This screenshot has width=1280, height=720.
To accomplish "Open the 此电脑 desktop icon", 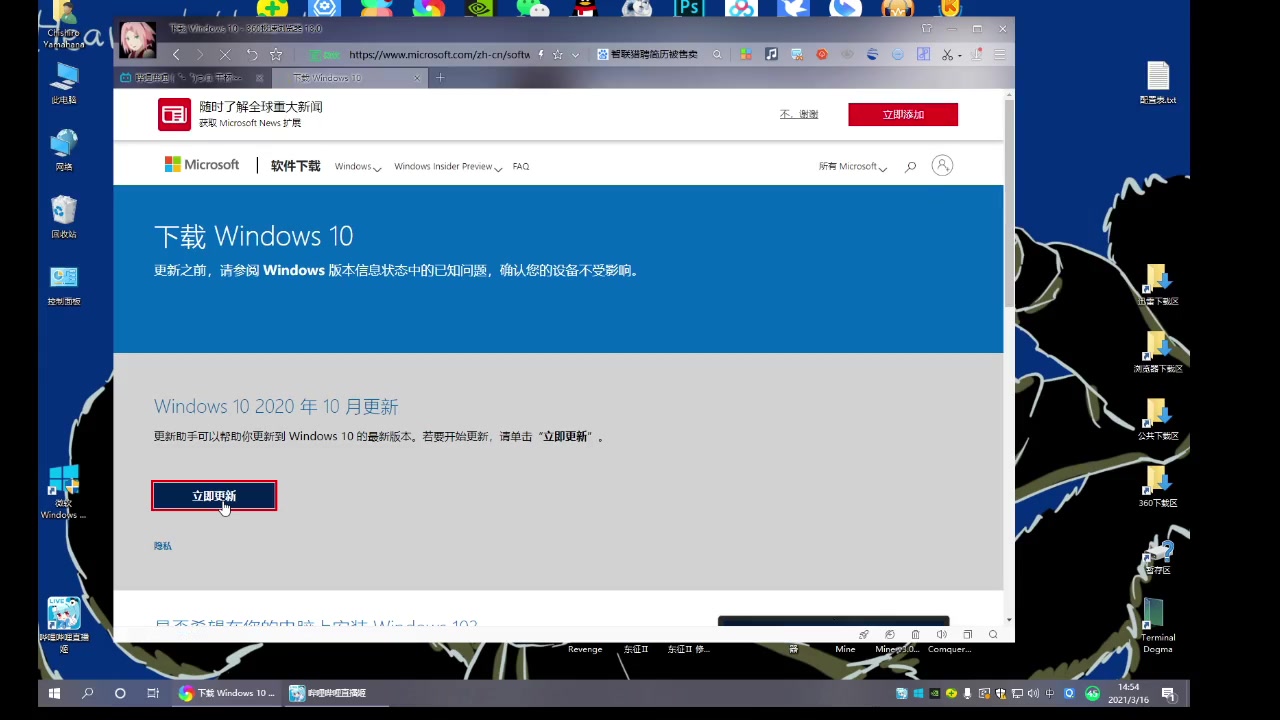I will click(64, 84).
